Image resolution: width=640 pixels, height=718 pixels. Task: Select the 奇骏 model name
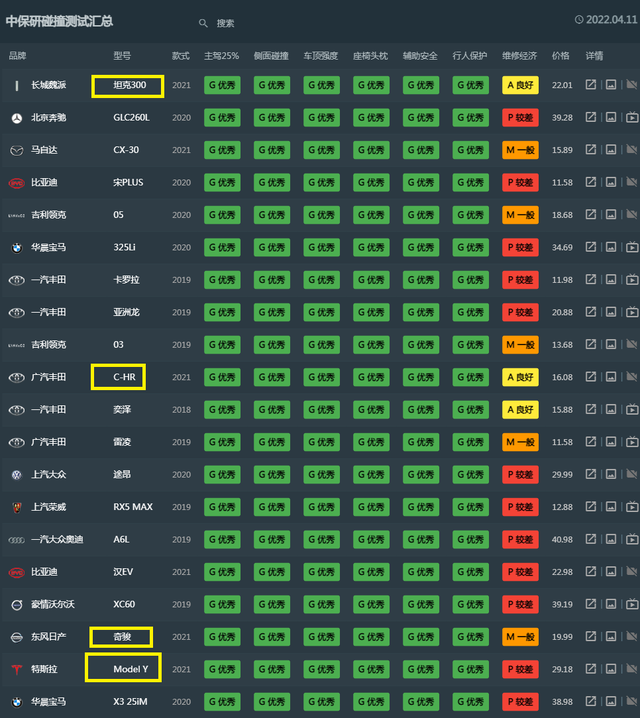tap(122, 636)
